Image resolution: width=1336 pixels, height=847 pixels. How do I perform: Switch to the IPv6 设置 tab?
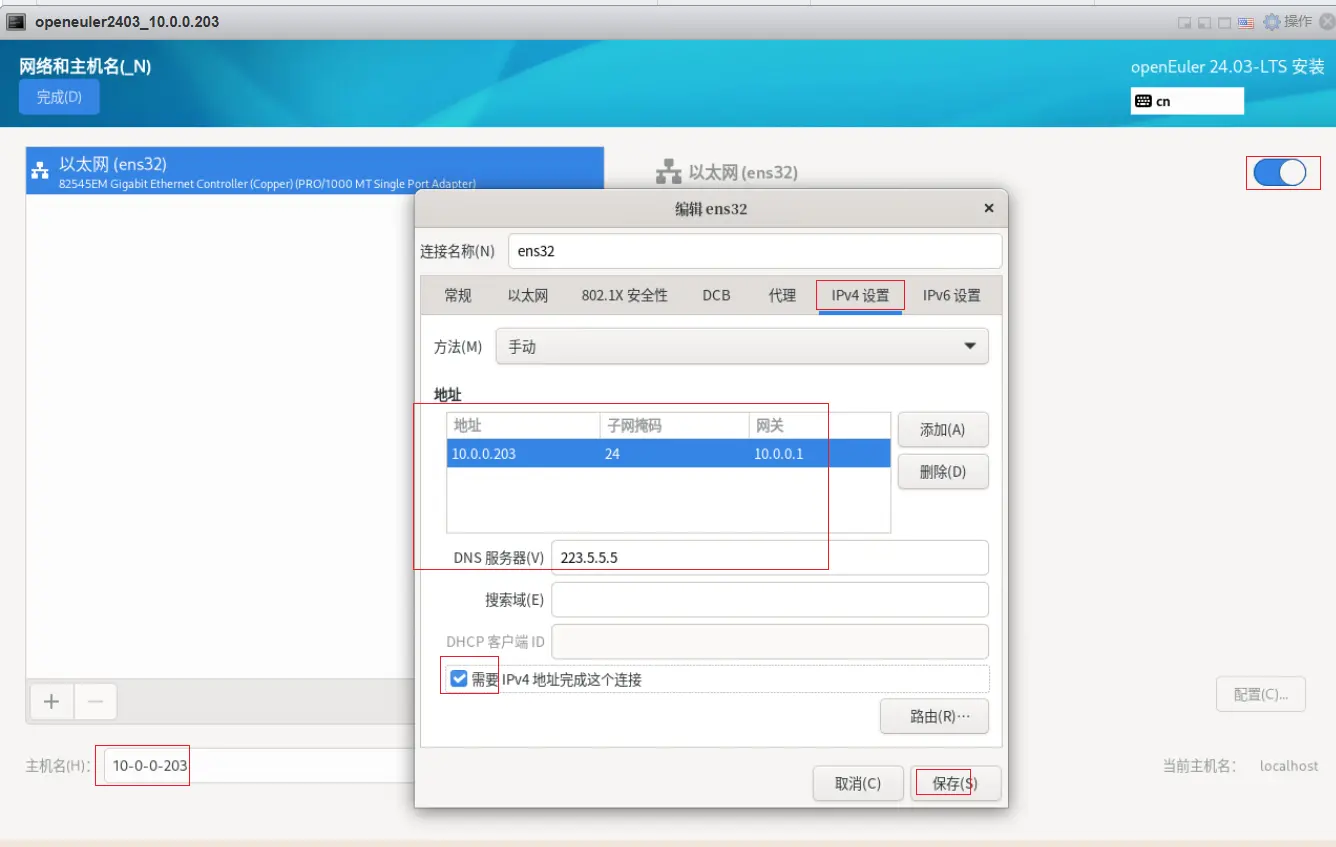click(951, 295)
